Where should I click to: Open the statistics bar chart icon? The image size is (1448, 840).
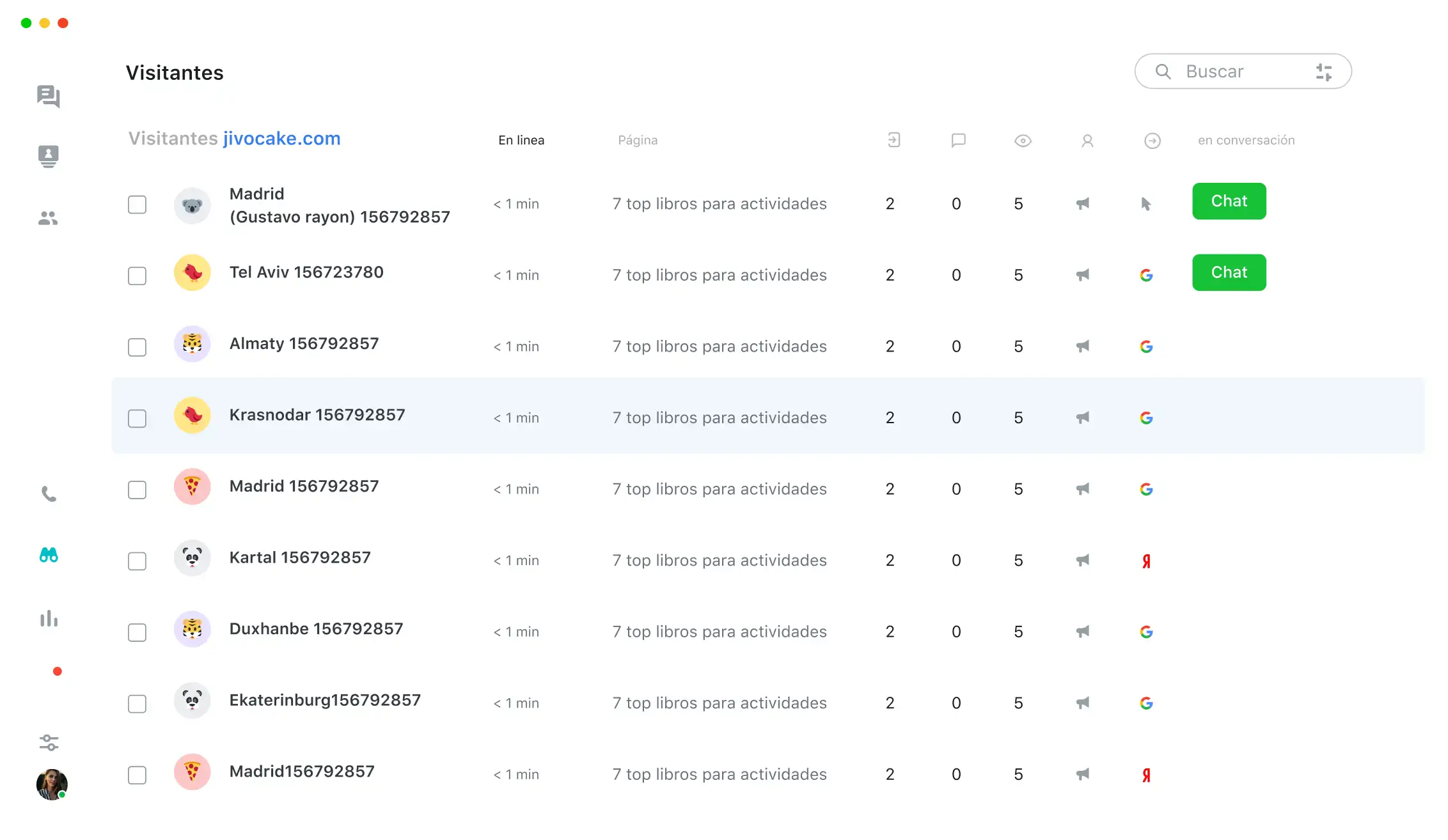click(49, 618)
